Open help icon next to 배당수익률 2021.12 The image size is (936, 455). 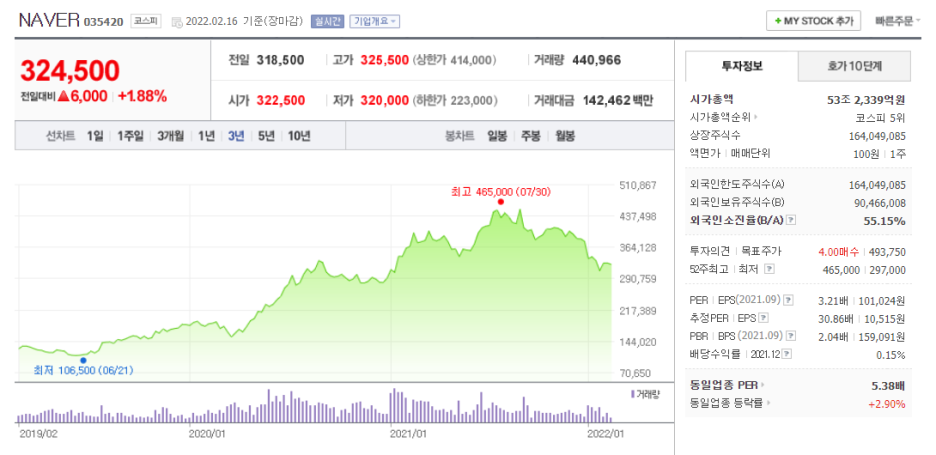787,354
